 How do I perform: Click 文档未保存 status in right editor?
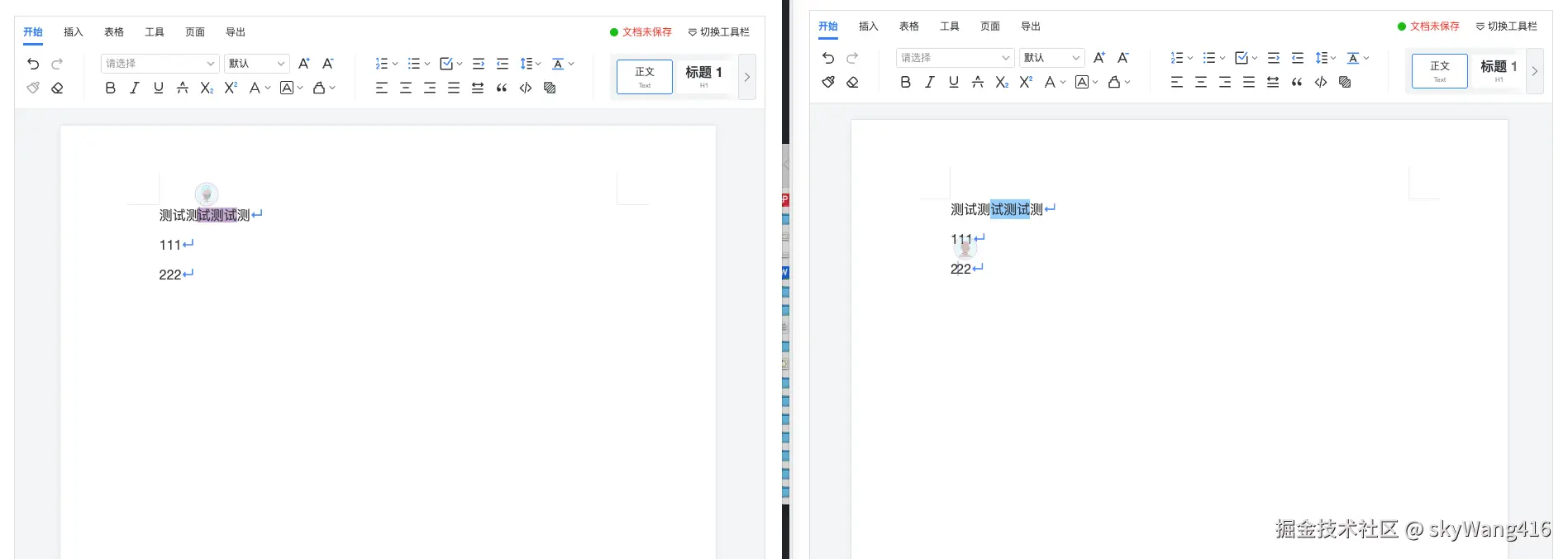point(1429,26)
